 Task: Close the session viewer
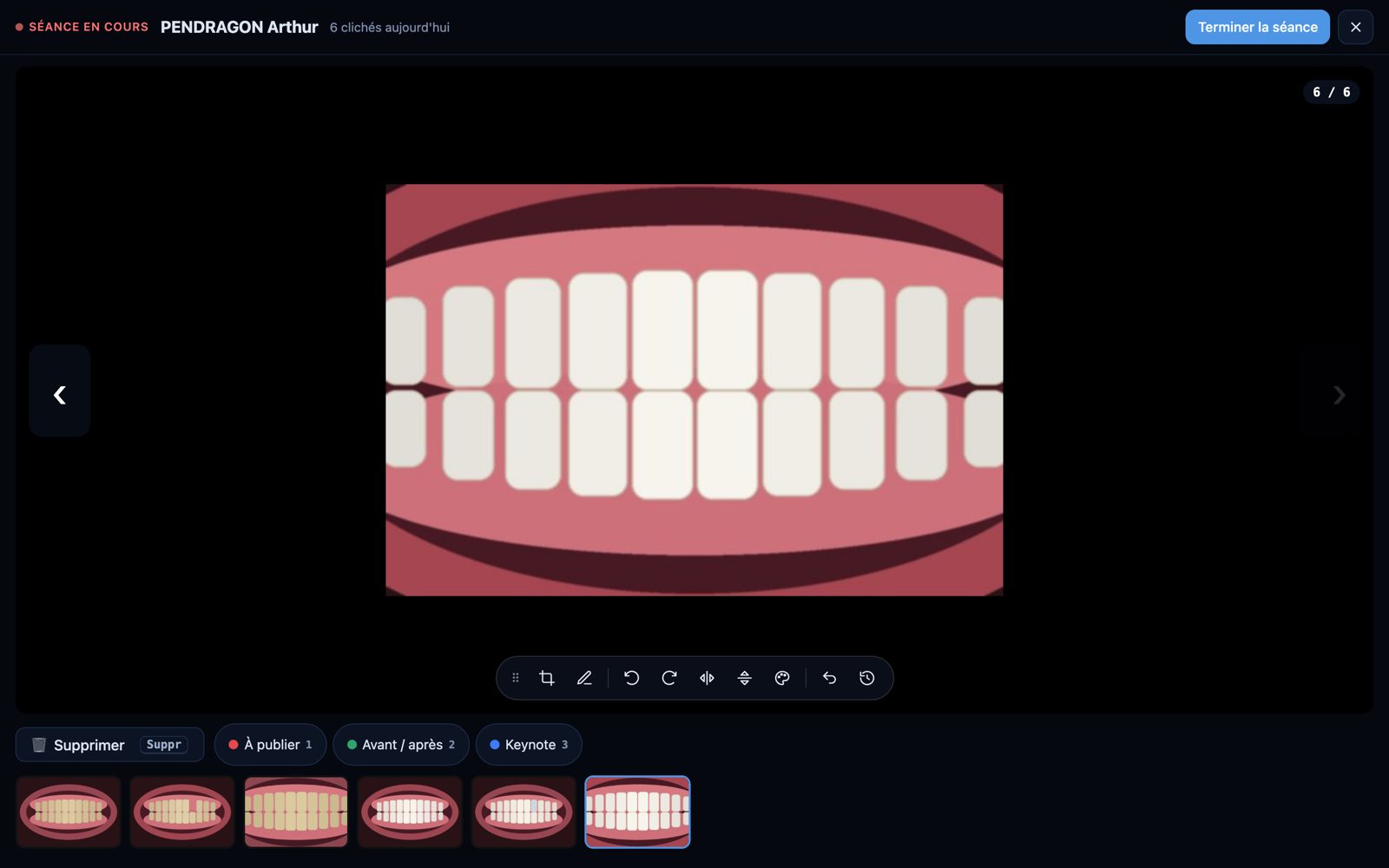point(1355,27)
